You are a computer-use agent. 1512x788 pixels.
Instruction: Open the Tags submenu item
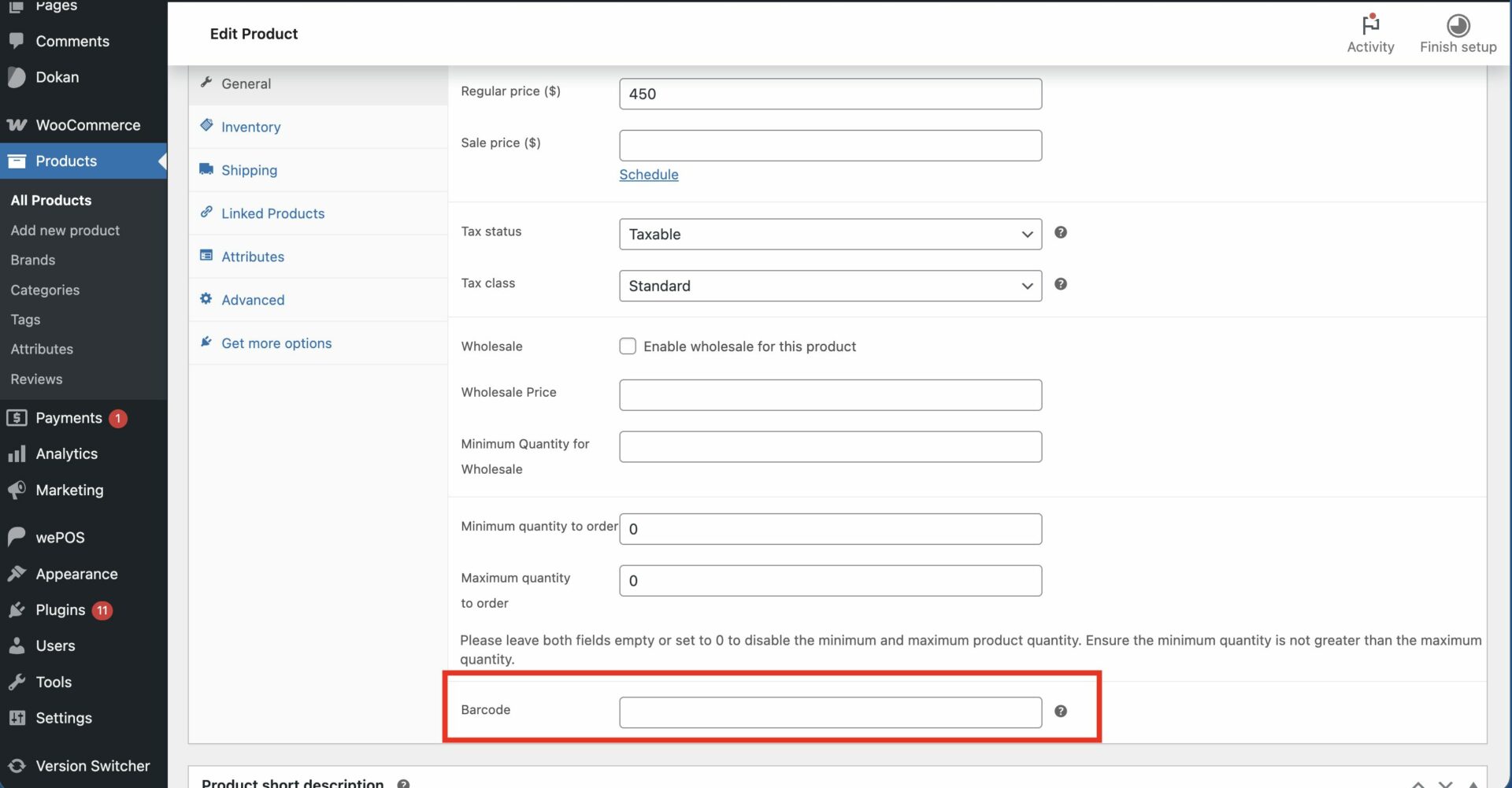click(x=25, y=320)
